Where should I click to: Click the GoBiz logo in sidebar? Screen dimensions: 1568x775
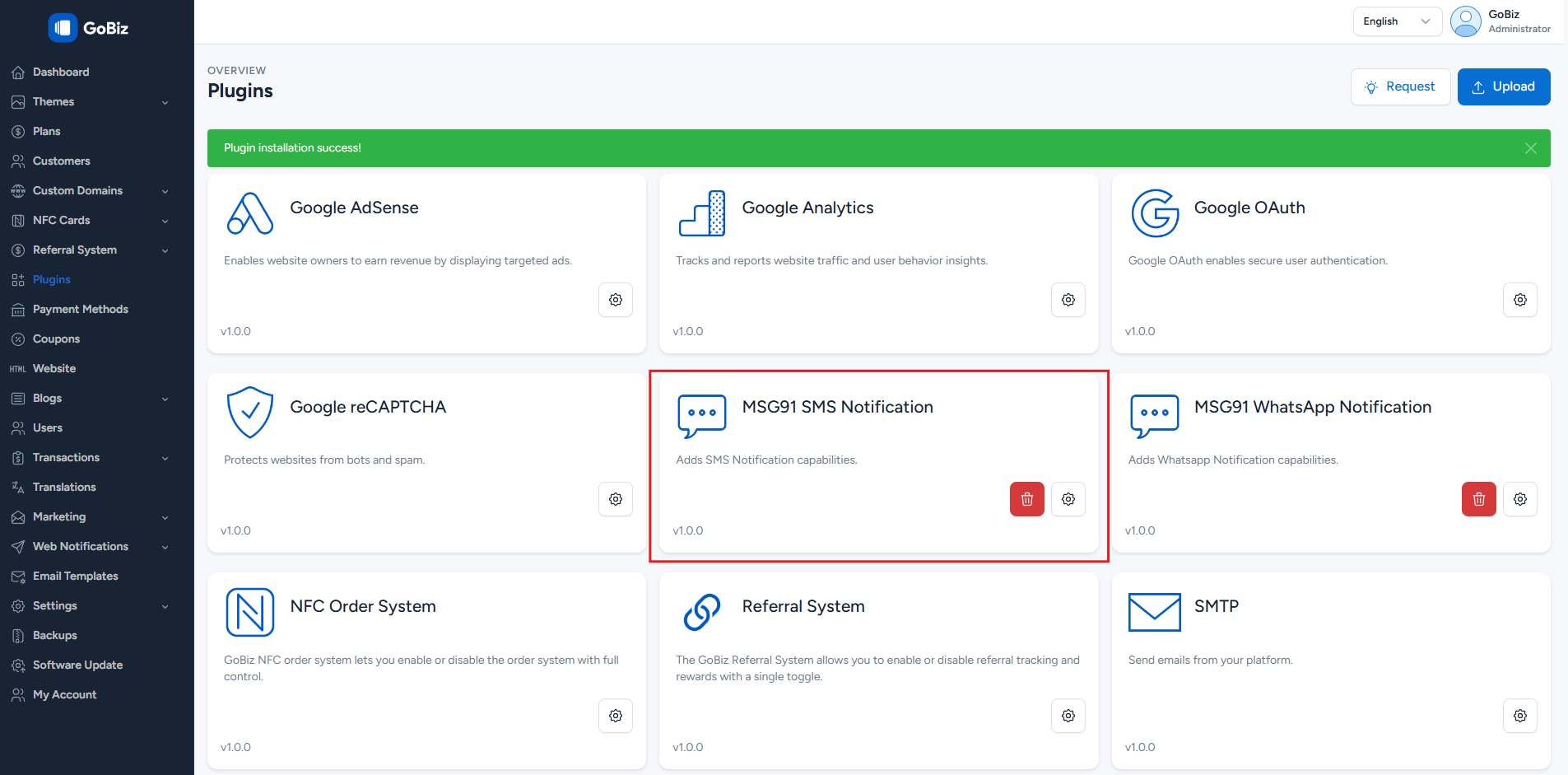tap(89, 28)
